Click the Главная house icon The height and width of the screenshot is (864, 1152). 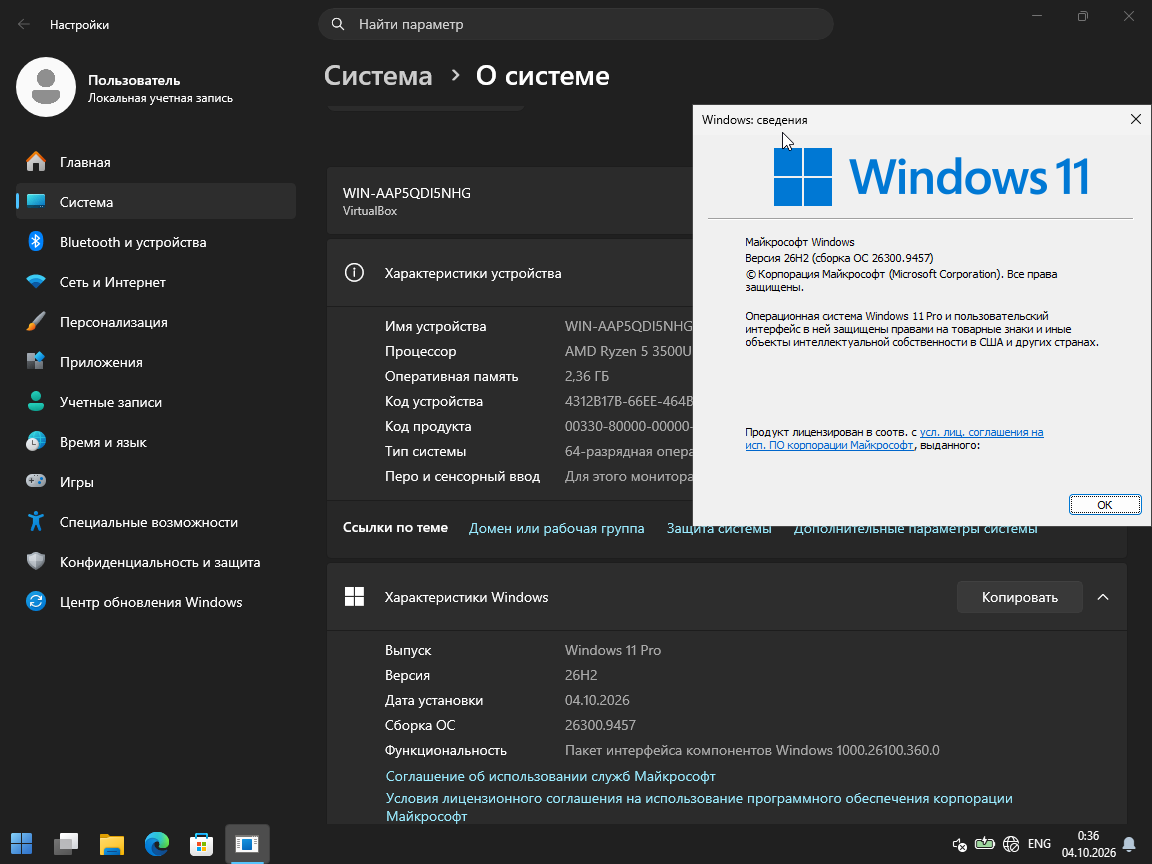35,162
